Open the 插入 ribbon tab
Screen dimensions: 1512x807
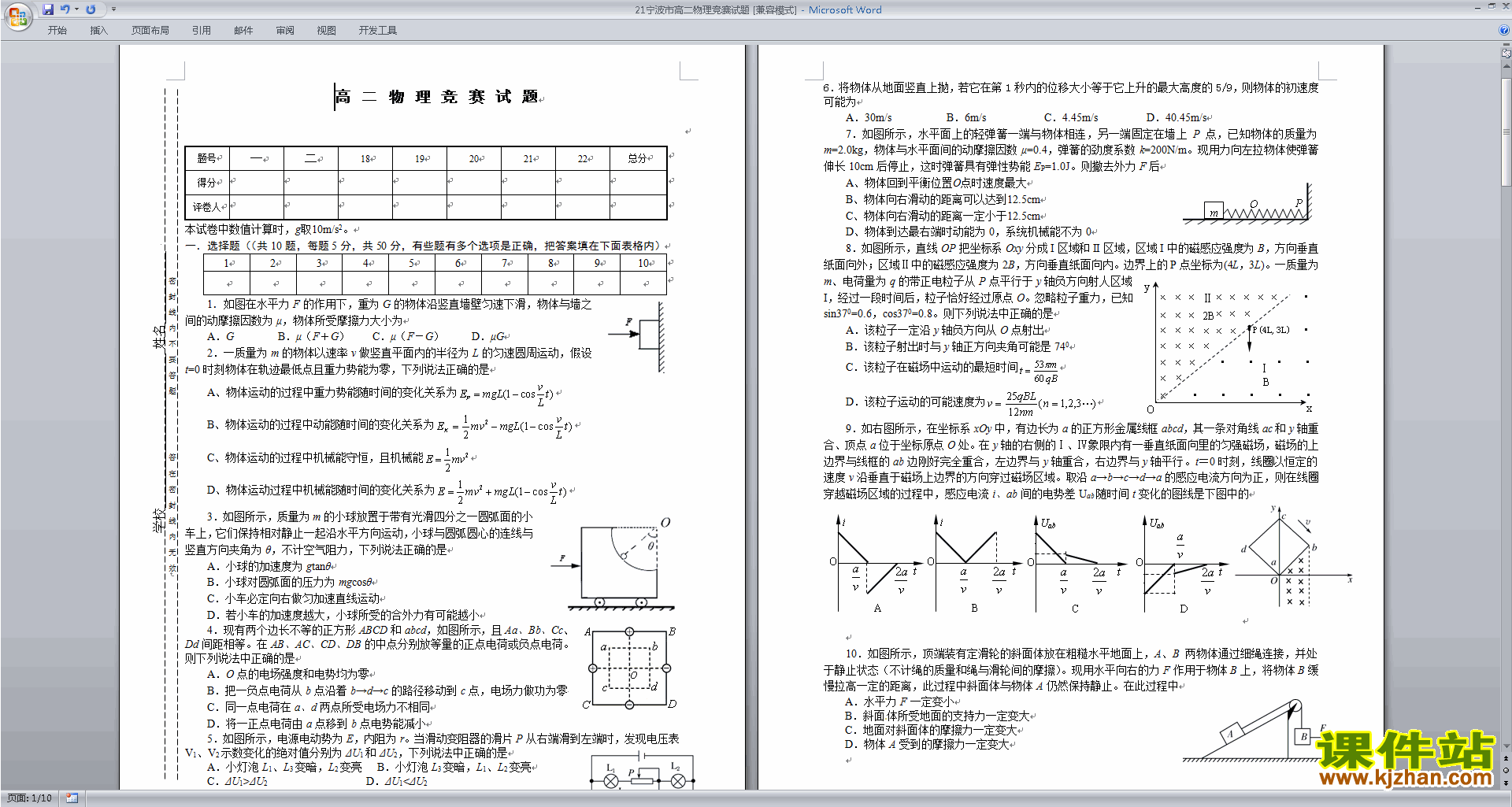[98, 31]
